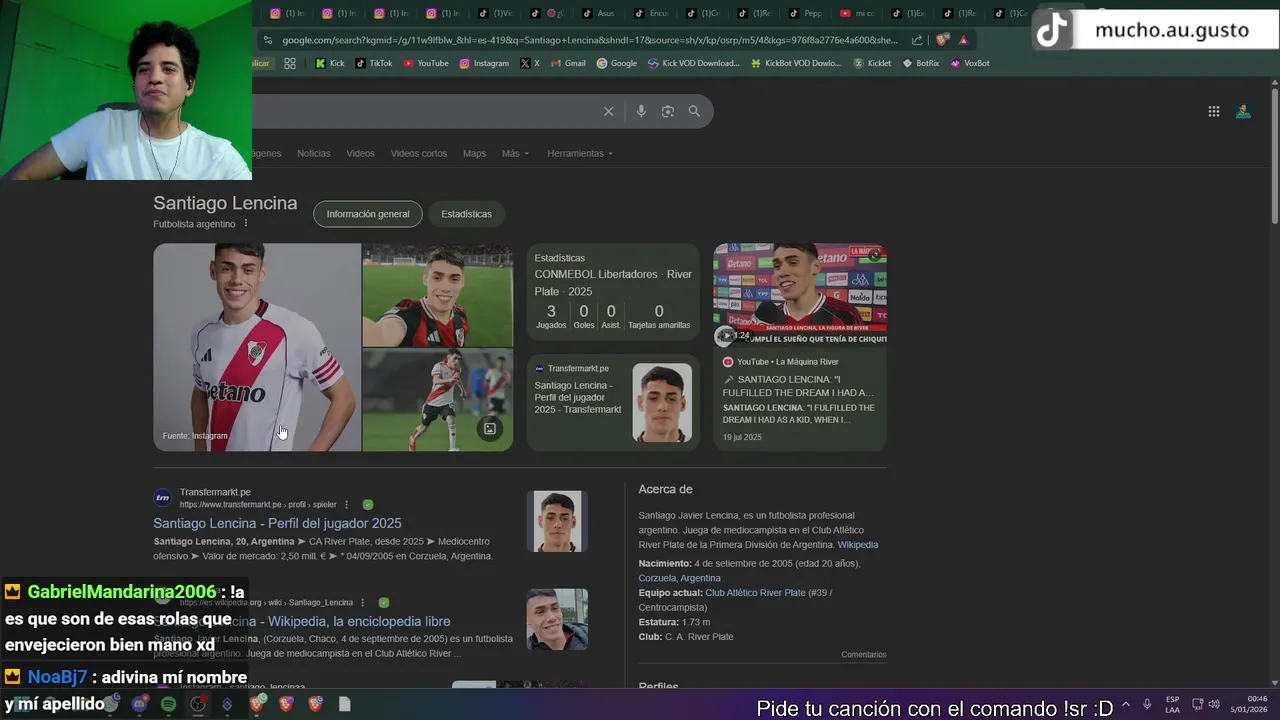Open the Google account avatar
The width and height of the screenshot is (1280, 720).
pos(1243,111)
